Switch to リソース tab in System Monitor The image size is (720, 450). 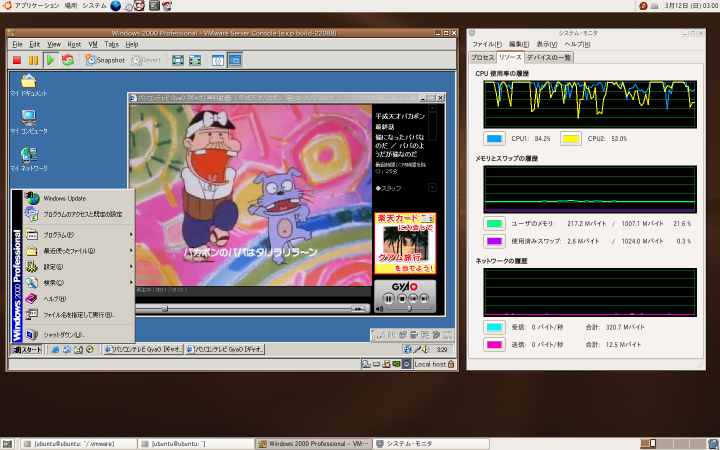pyautogui.click(x=510, y=57)
